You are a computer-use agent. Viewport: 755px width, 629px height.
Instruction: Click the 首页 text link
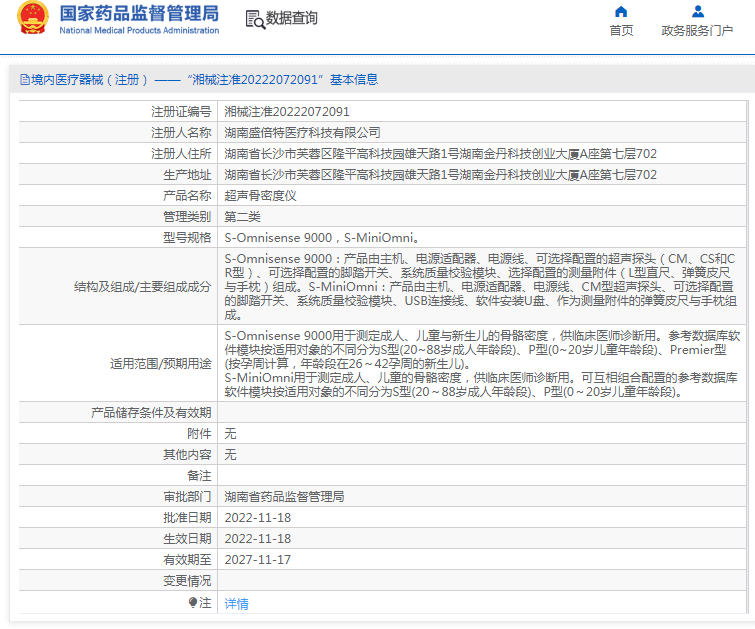tap(621, 30)
